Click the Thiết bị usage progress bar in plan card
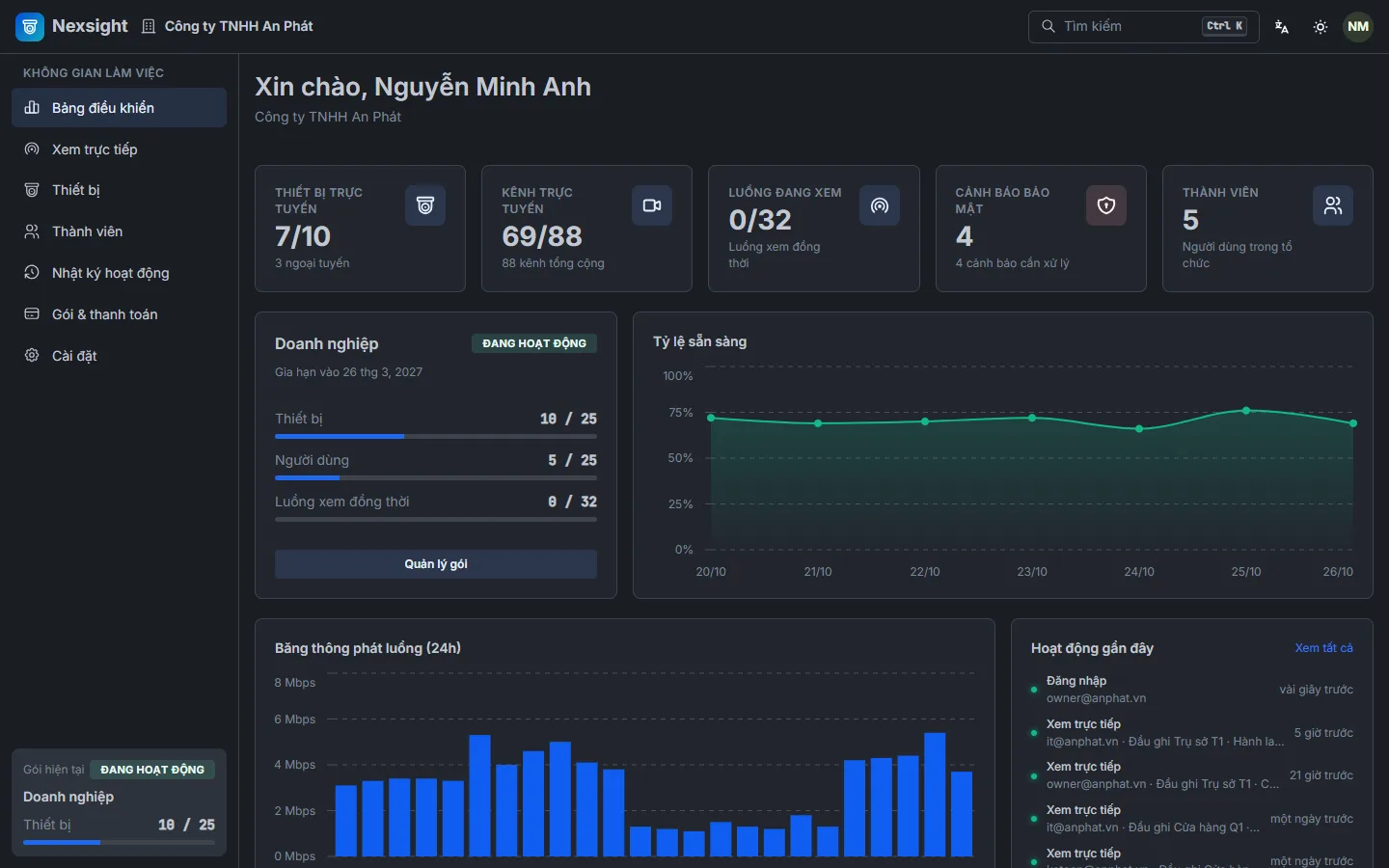 436,436
